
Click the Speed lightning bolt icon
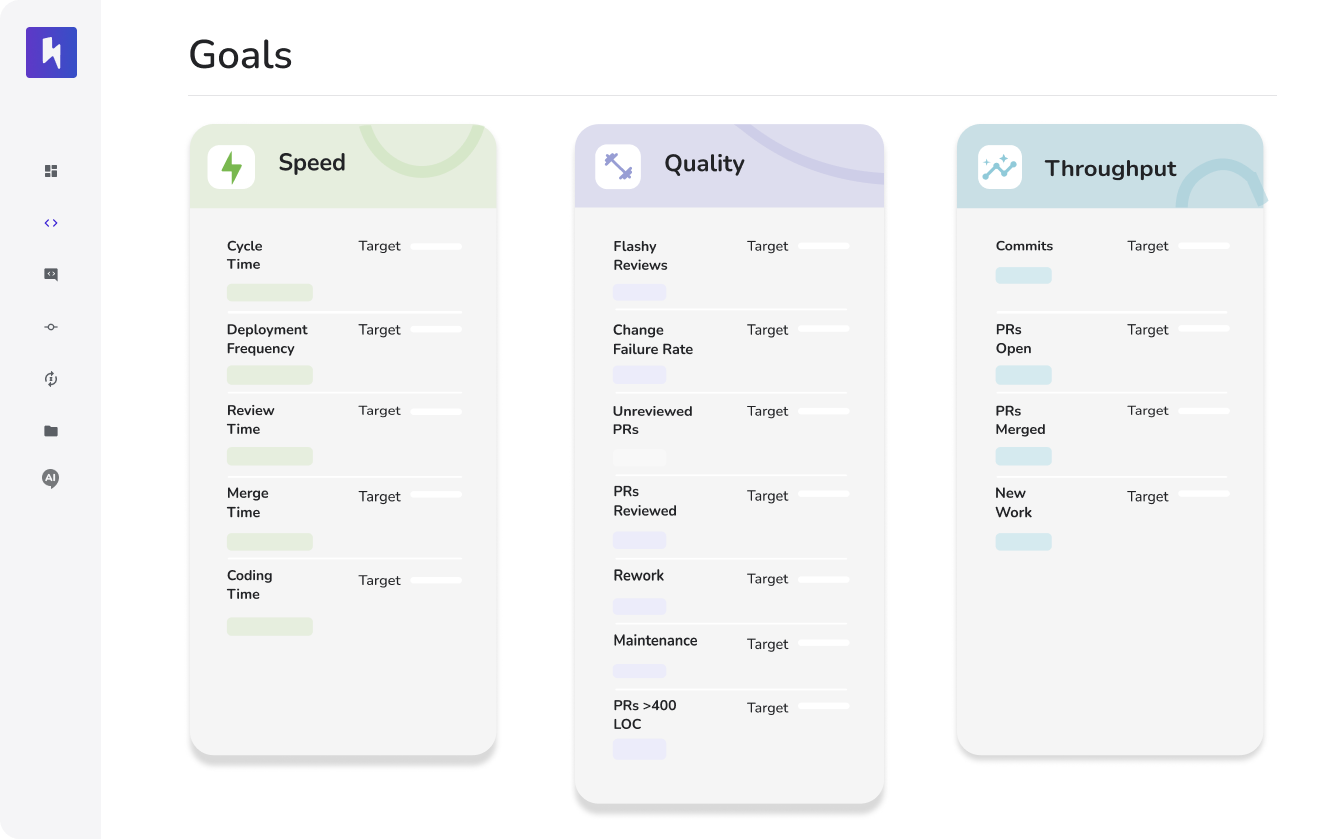231,167
